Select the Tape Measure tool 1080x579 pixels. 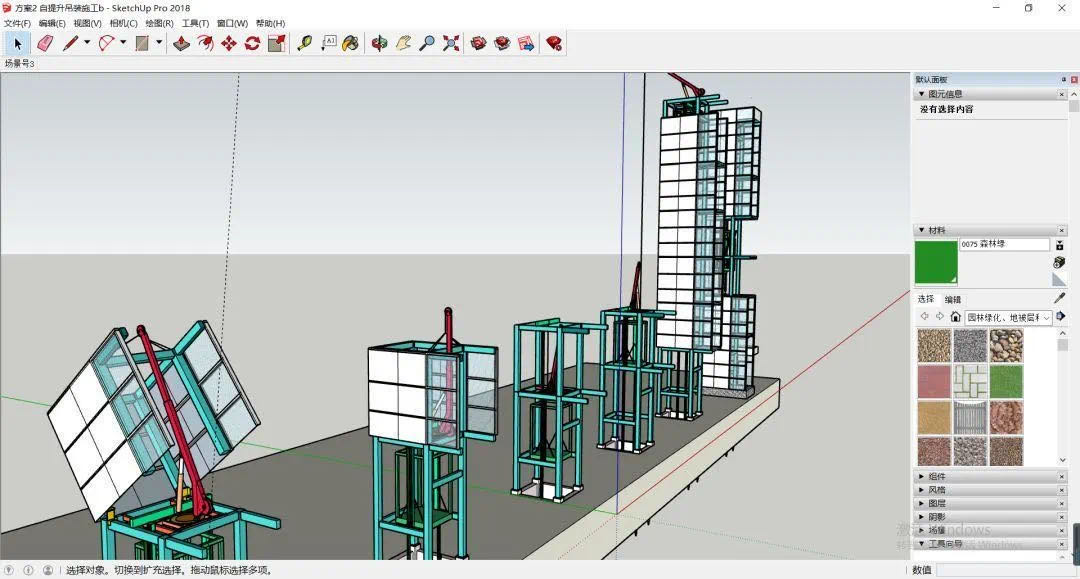tap(305, 43)
